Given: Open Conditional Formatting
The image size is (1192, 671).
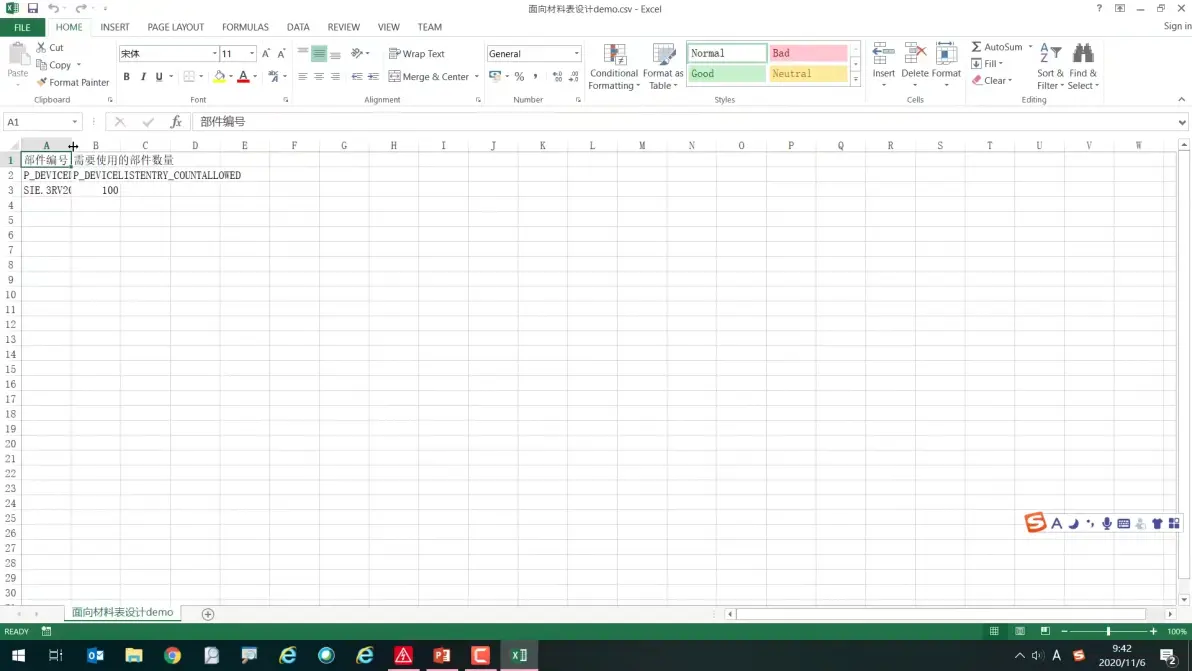Looking at the screenshot, I should pos(613,67).
